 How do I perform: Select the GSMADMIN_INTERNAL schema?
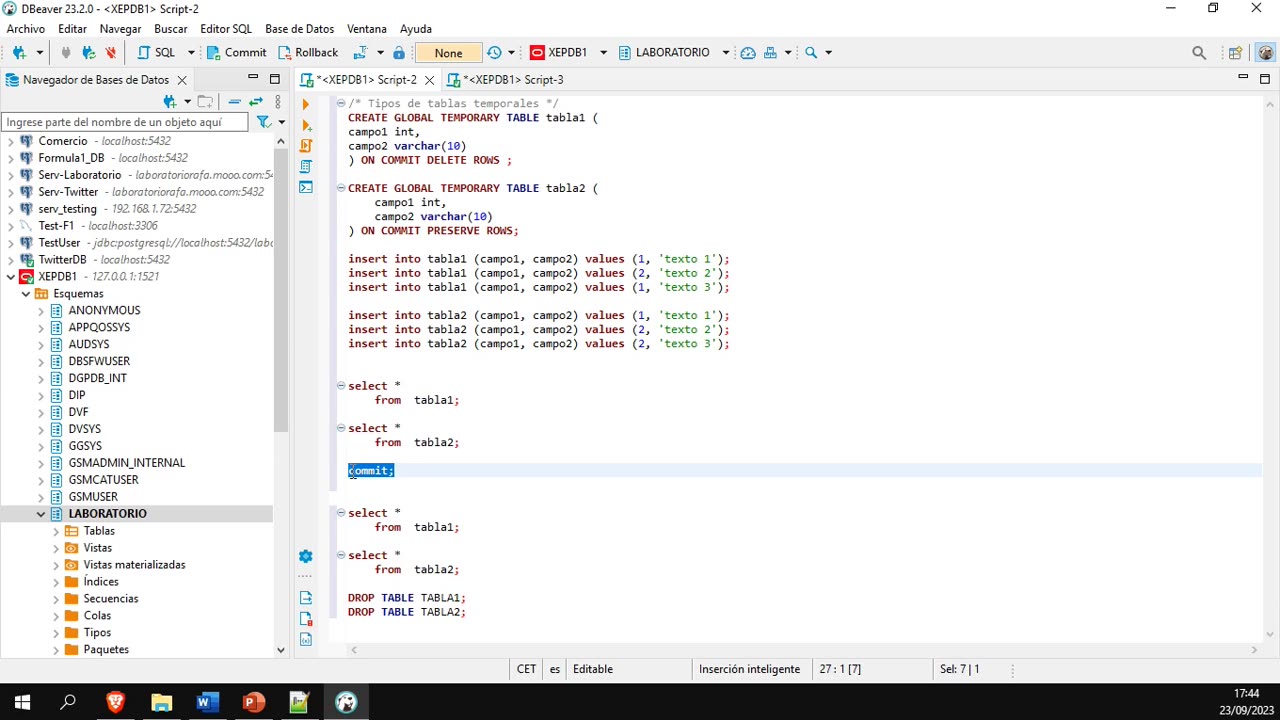pos(126,463)
